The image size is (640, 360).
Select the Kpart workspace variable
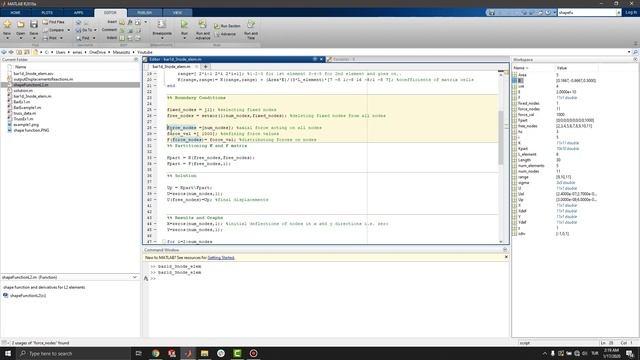(x=523, y=149)
